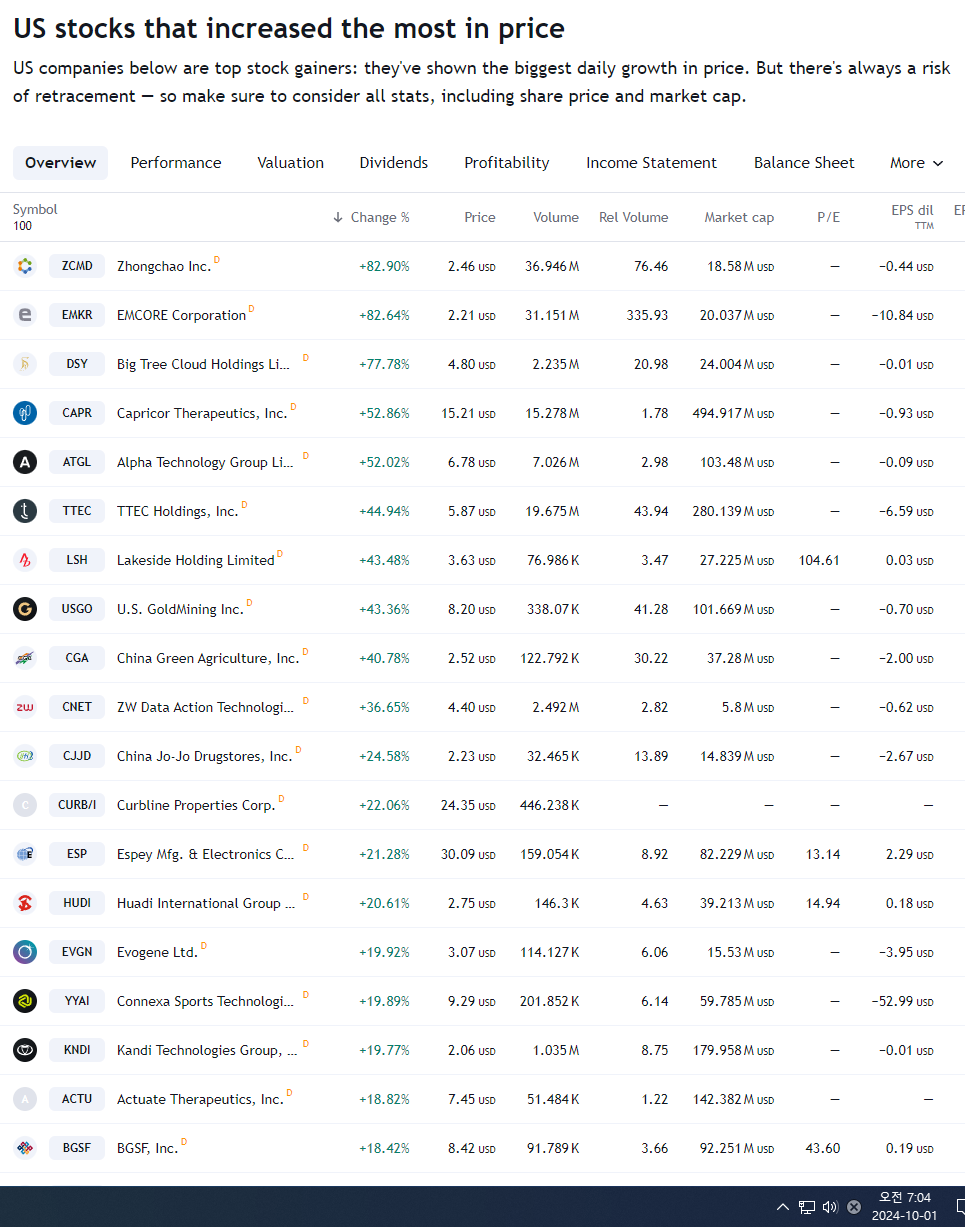Click the China Jo-Jo Drugstores logo icon
Viewport: 965px width, 1227px height.
tap(25, 756)
